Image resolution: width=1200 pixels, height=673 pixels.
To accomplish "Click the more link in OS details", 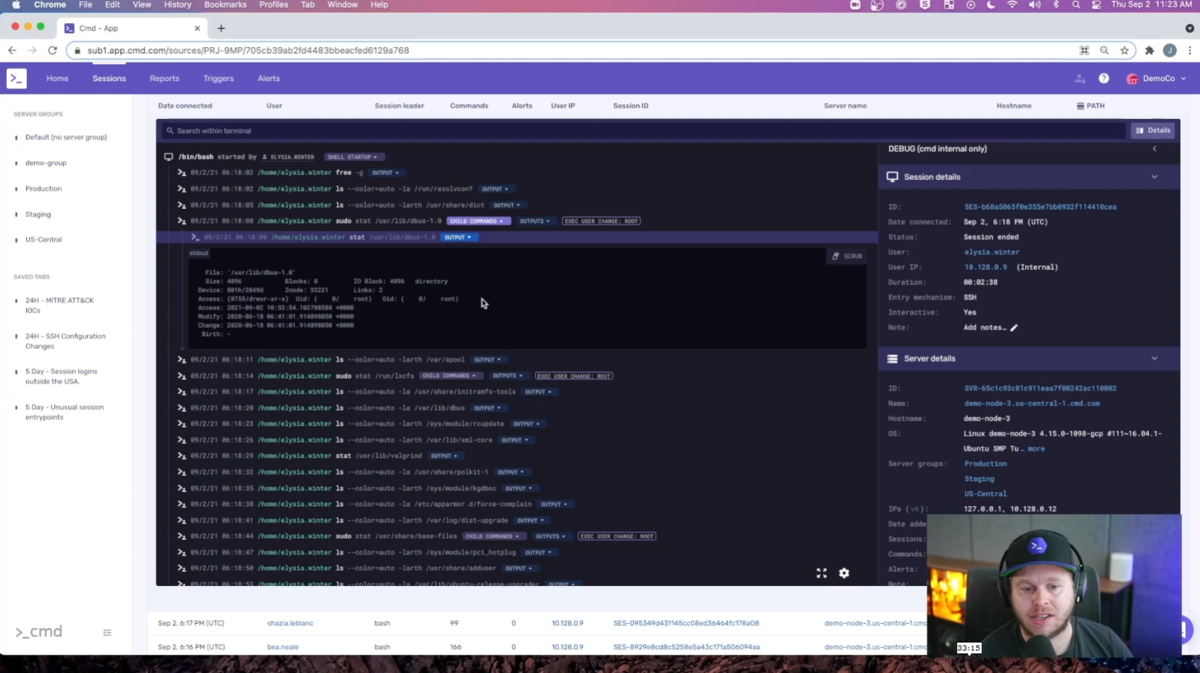I will coord(1036,449).
